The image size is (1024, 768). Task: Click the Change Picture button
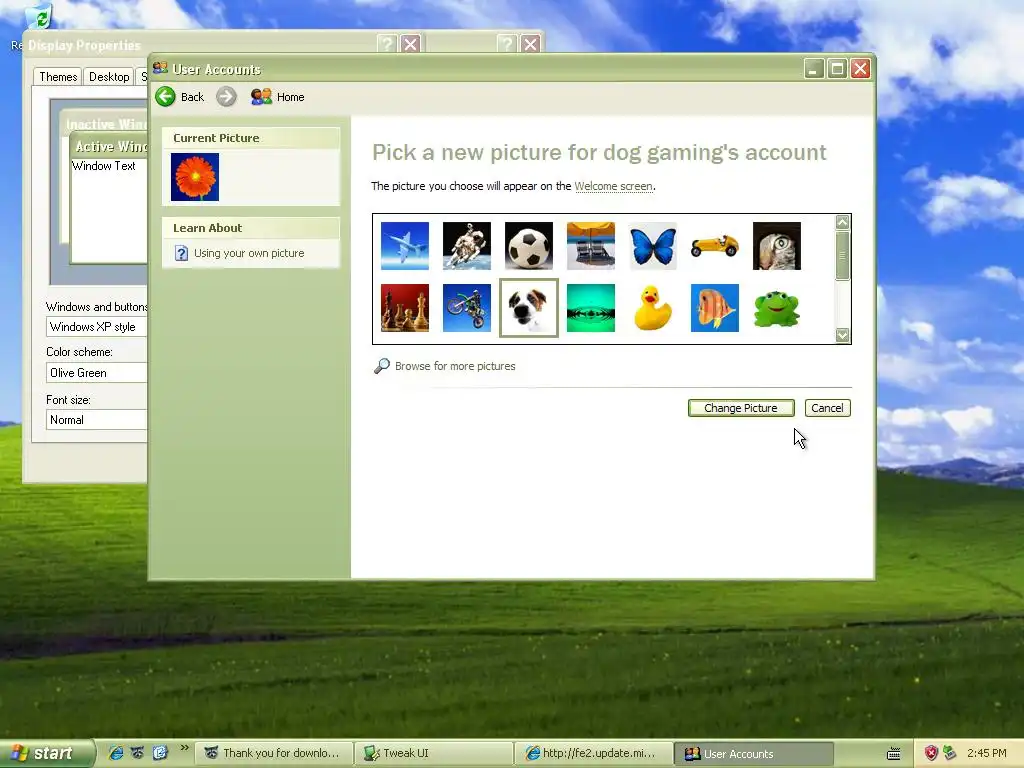pyautogui.click(x=741, y=408)
